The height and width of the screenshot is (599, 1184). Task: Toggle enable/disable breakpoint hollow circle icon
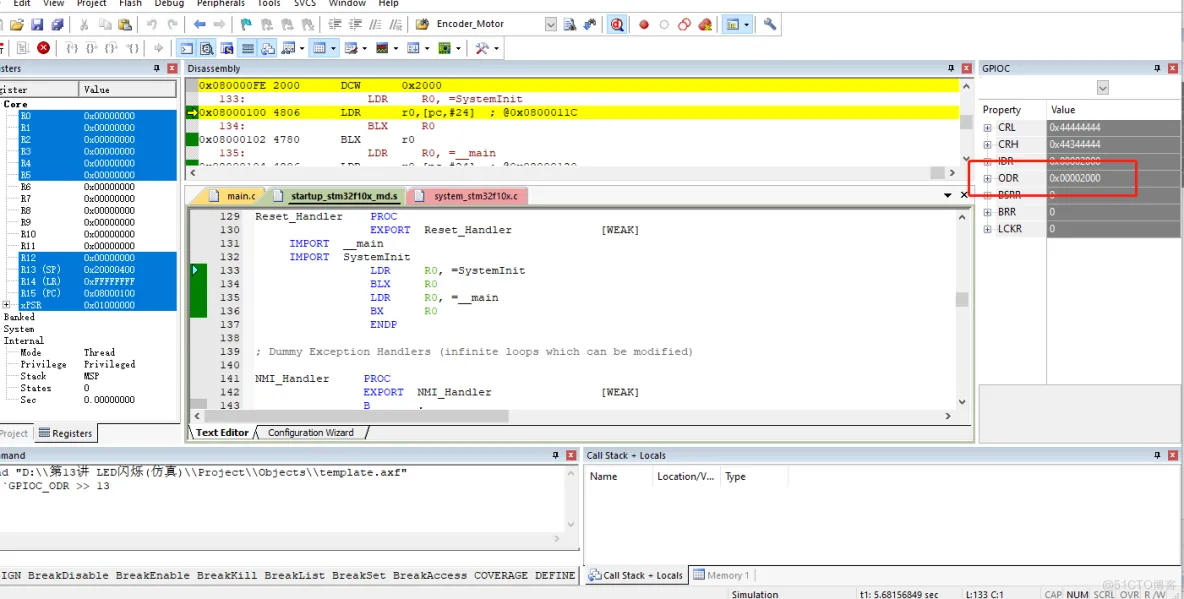(x=664, y=24)
